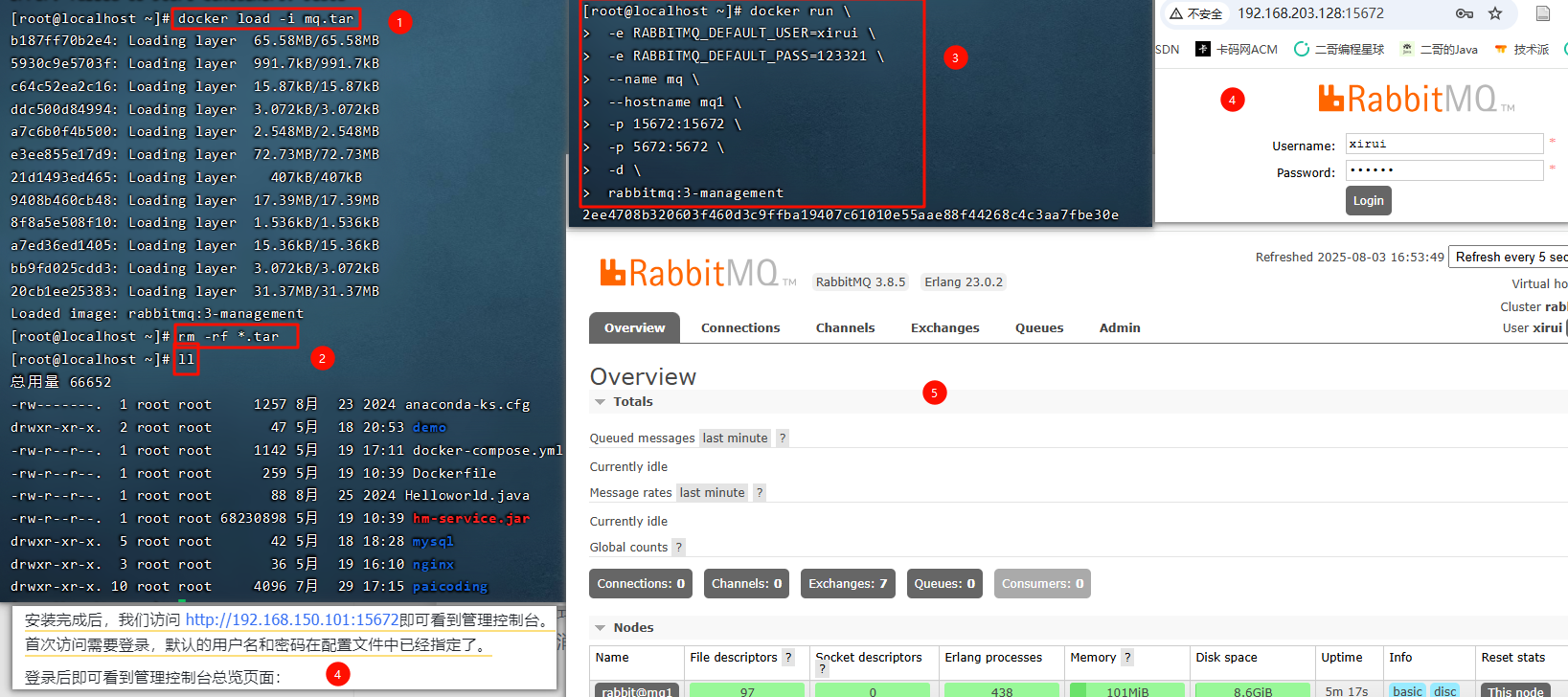
Task: Open the 卡码网ACM bookmark
Action: click(x=1237, y=49)
